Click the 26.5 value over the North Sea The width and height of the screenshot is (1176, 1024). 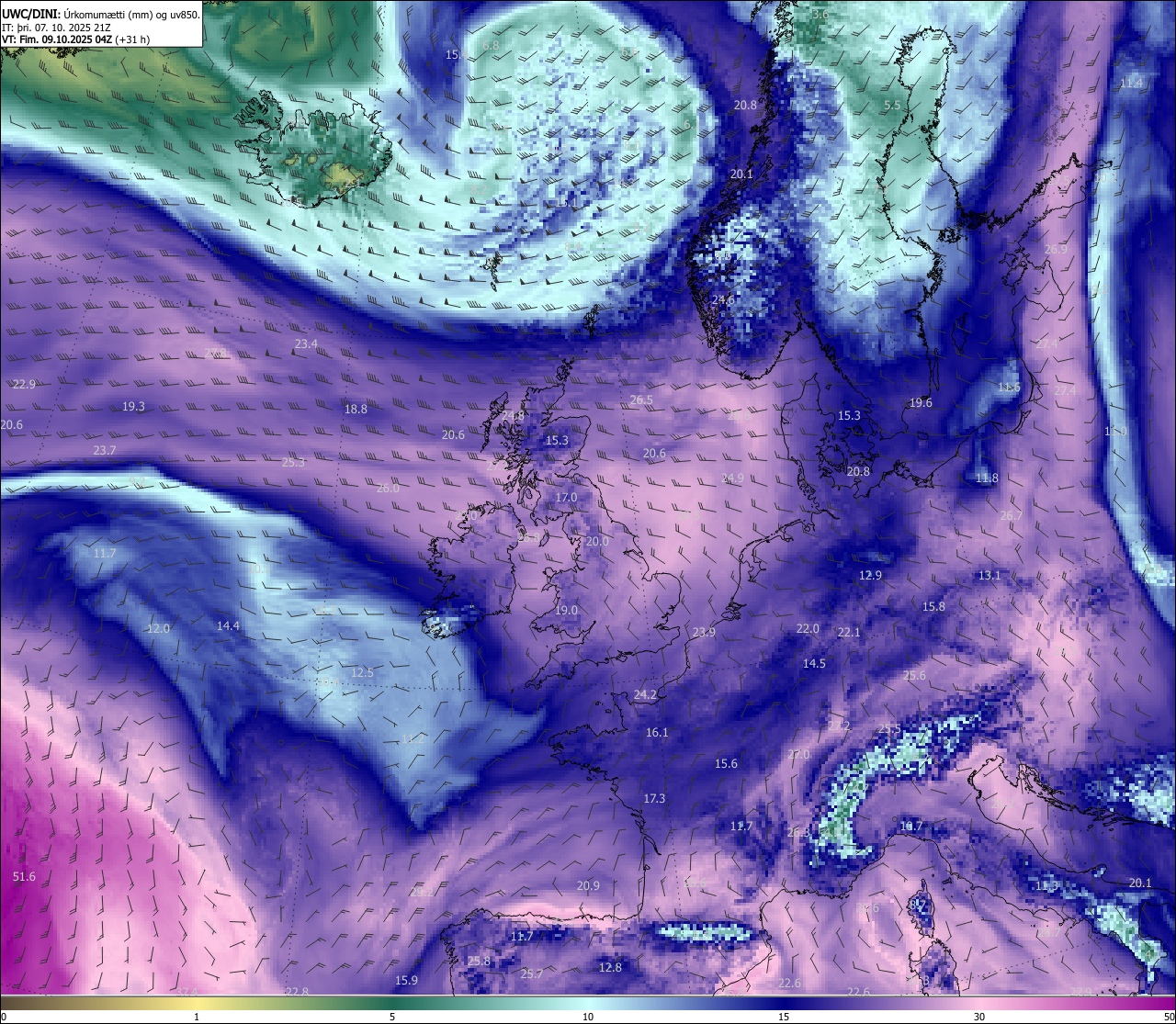pyautogui.click(x=641, y=399)
